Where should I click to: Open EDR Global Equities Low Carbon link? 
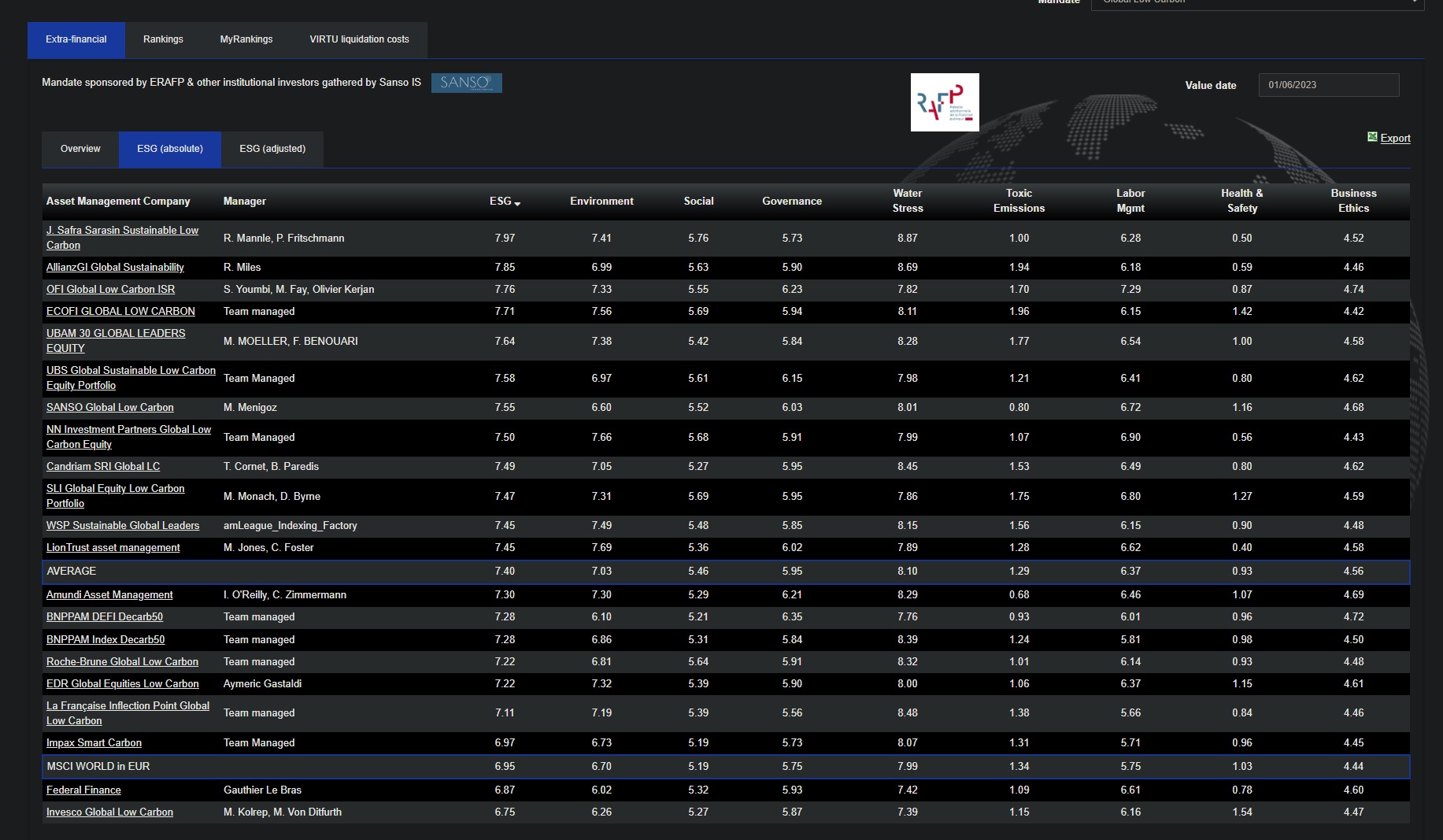click(x=123, y=684)
